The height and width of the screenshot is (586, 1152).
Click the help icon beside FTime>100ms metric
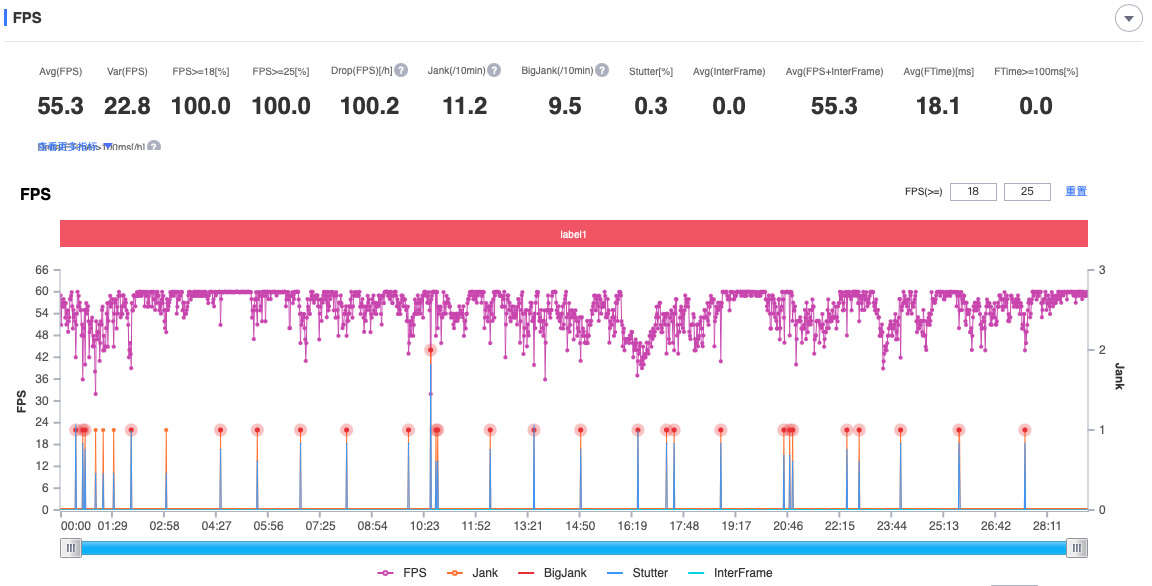(154, 146)
